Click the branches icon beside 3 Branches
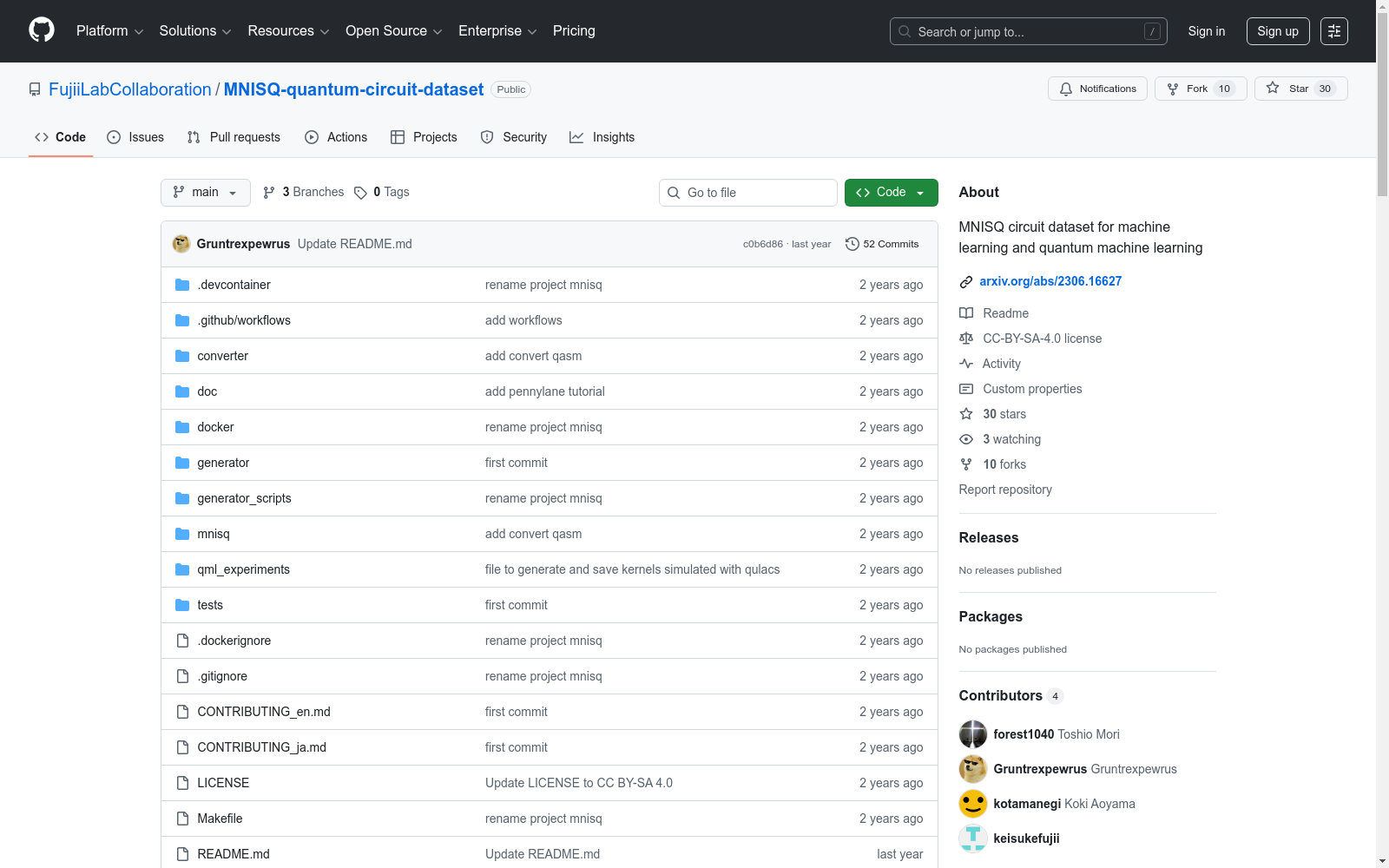 coord(269,193)
